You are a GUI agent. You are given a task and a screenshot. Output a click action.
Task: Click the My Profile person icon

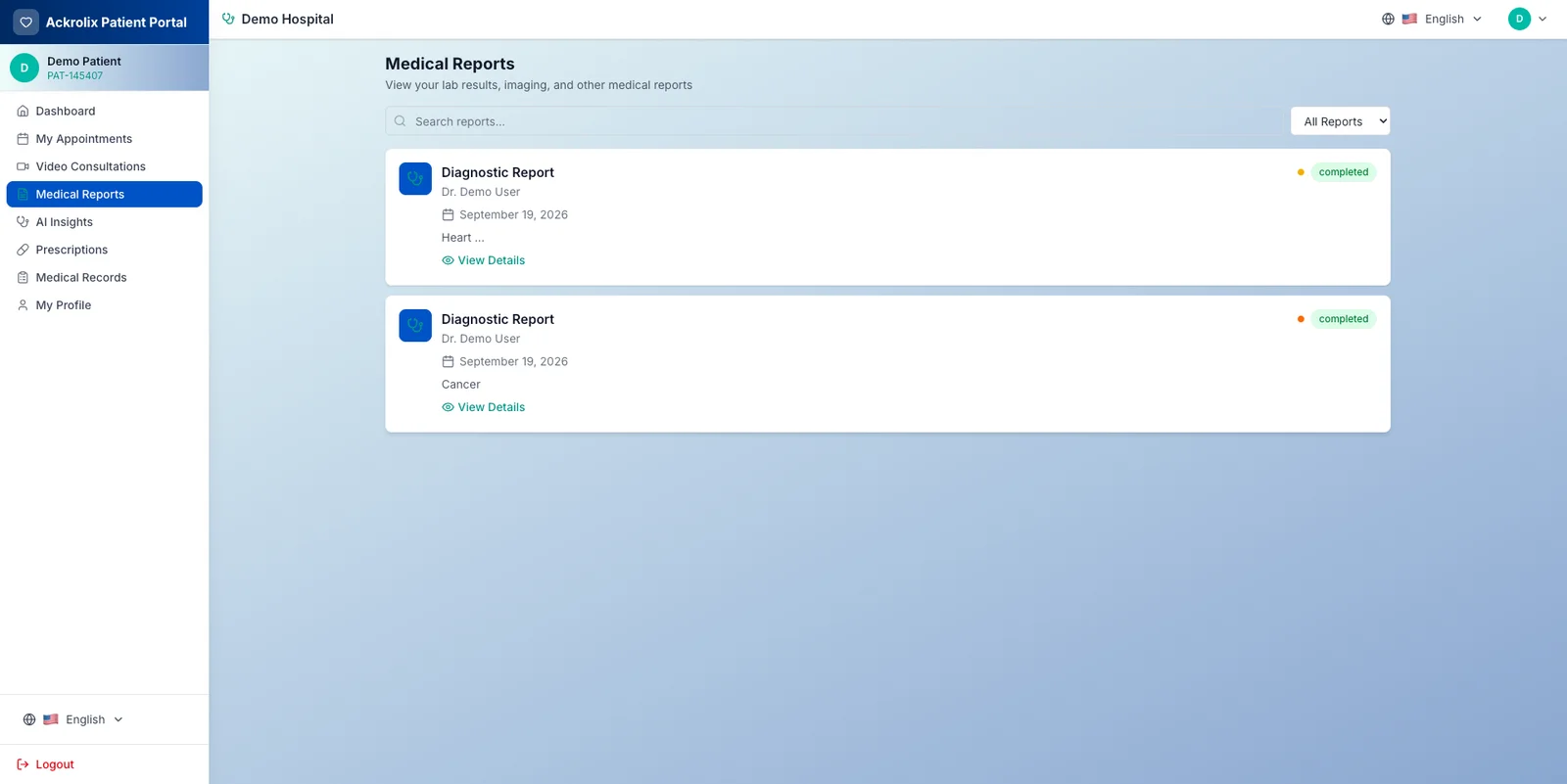click(23, 305)
